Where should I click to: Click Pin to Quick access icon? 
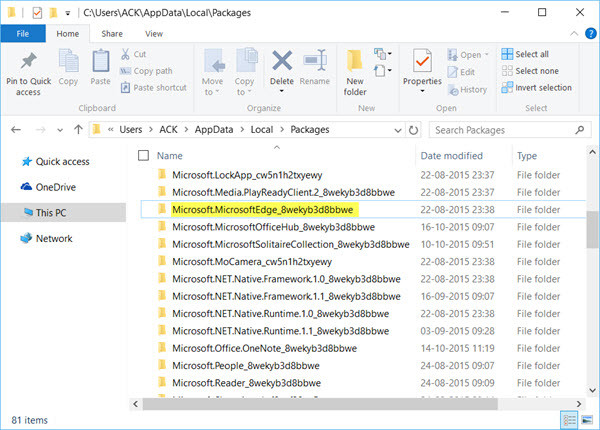[28, 61]
